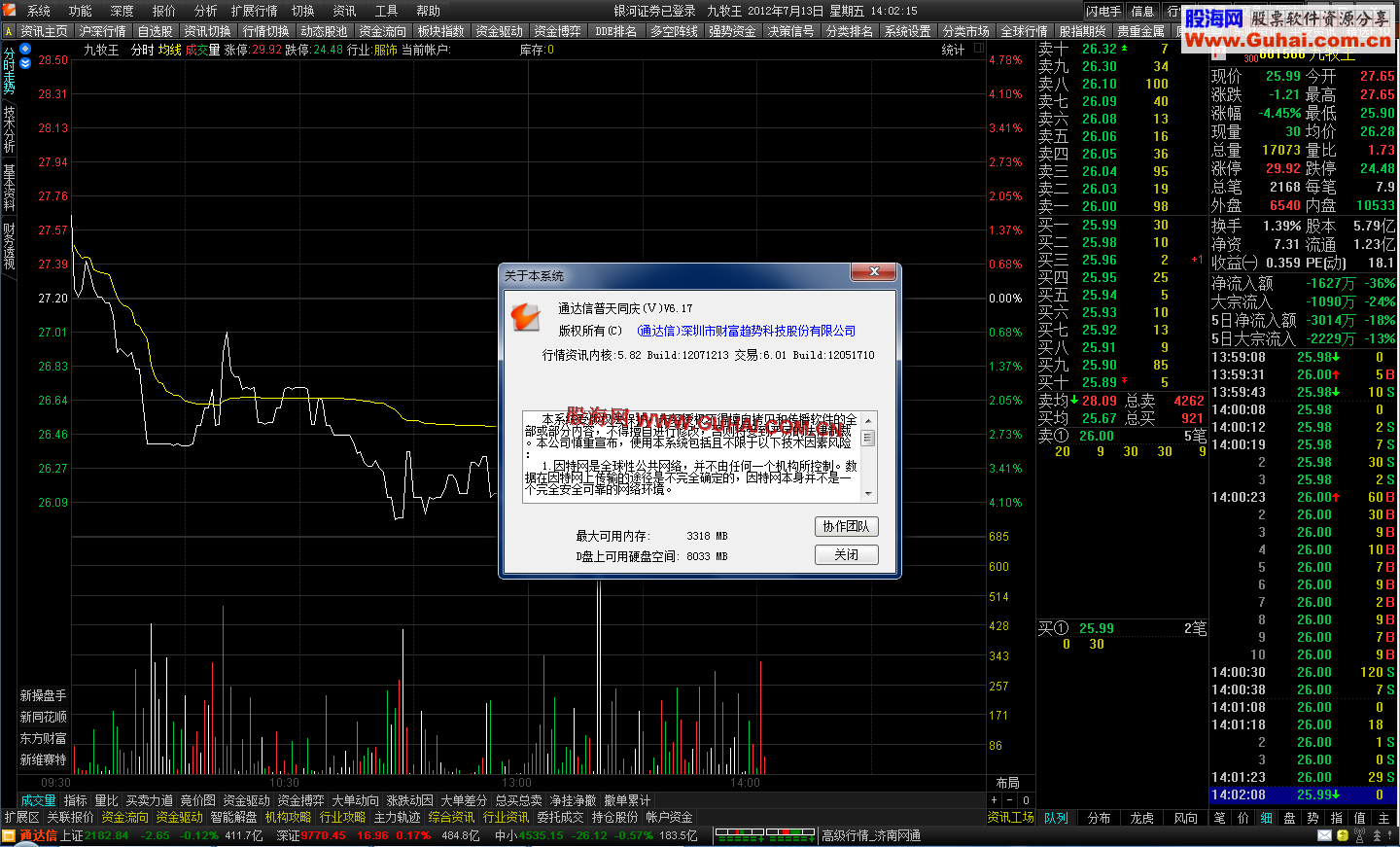Open the 智能解盘 bottom tab
This screenshot has width=1400, height=847.
pos(234,818)
